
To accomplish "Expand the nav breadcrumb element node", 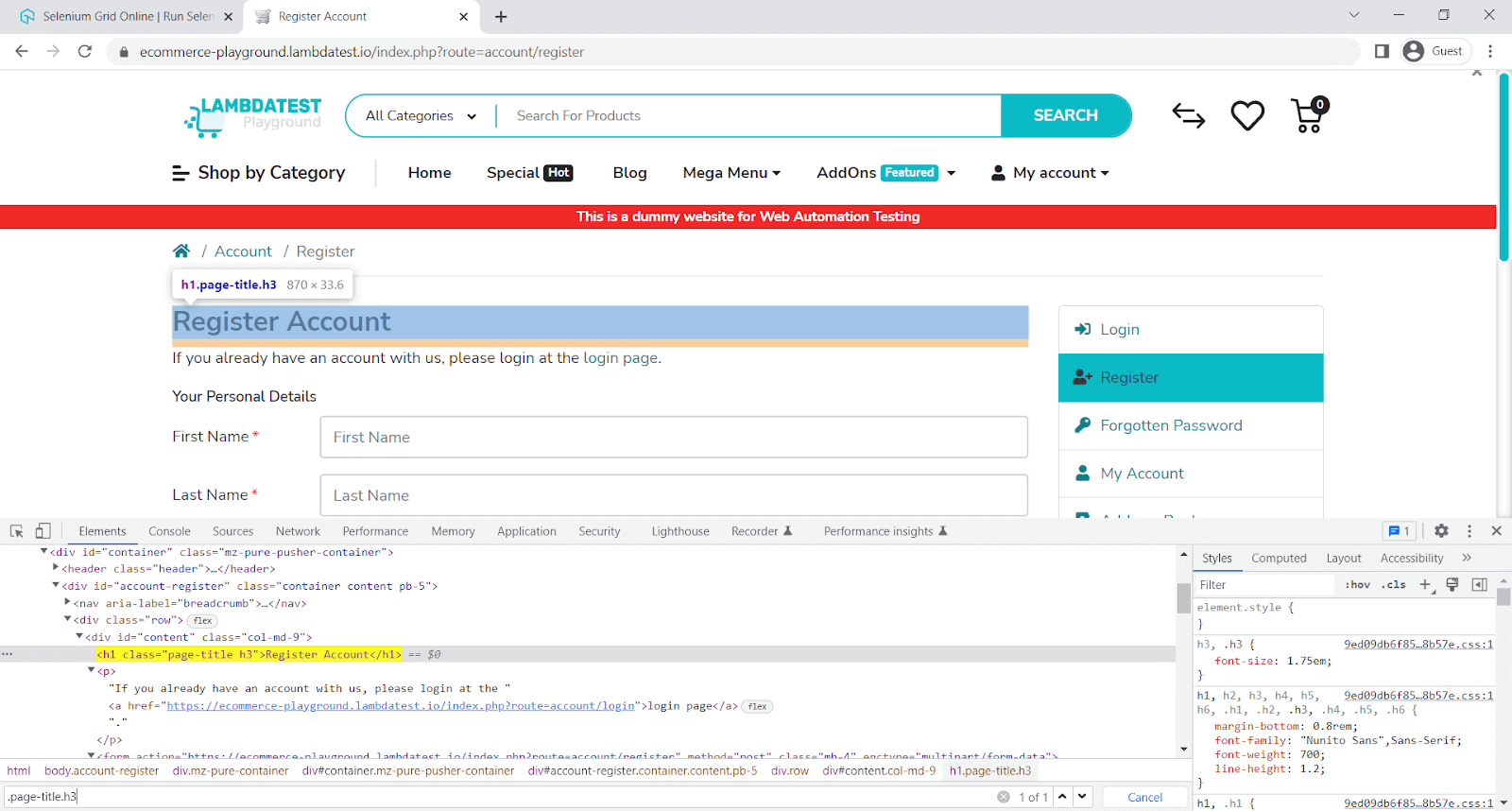I will pos(67,602).
